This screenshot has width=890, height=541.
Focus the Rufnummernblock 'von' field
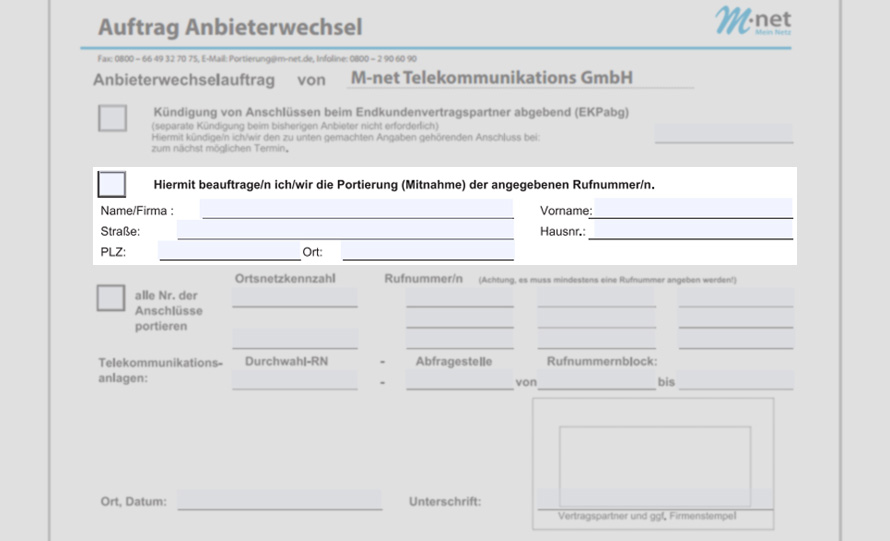pos(597,380)
